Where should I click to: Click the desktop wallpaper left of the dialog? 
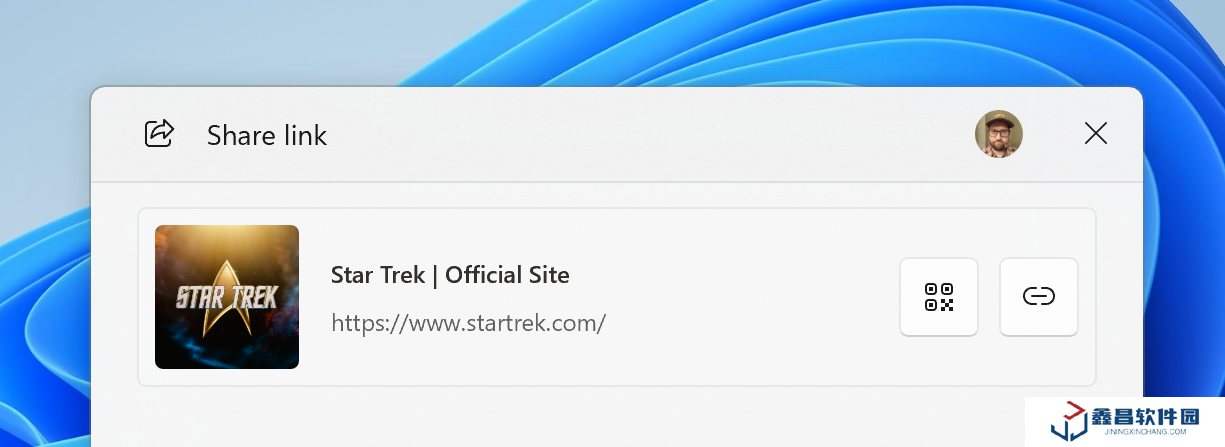[45, 300]
